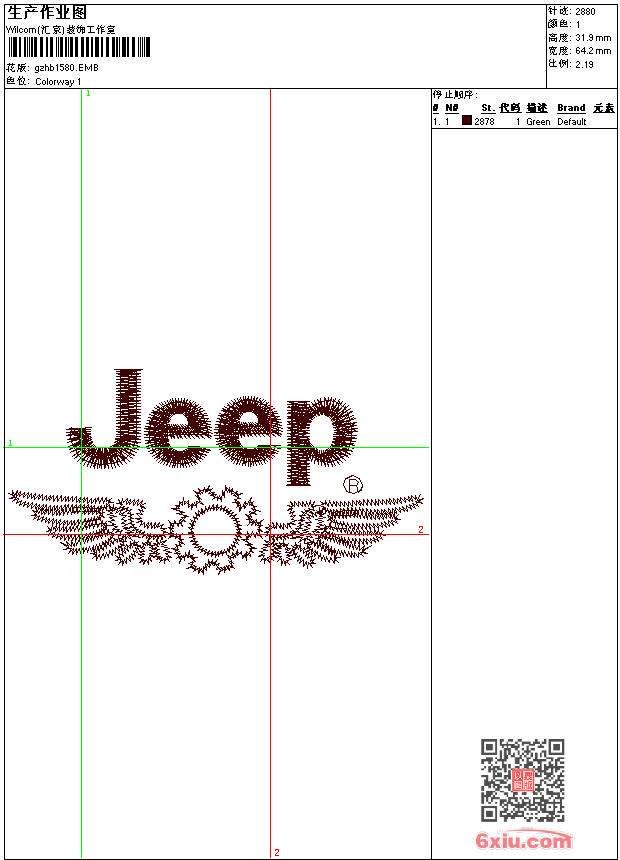
Task: Click the height value 31.9 mm
Action: pyautogui.click(x=593, y=38)
